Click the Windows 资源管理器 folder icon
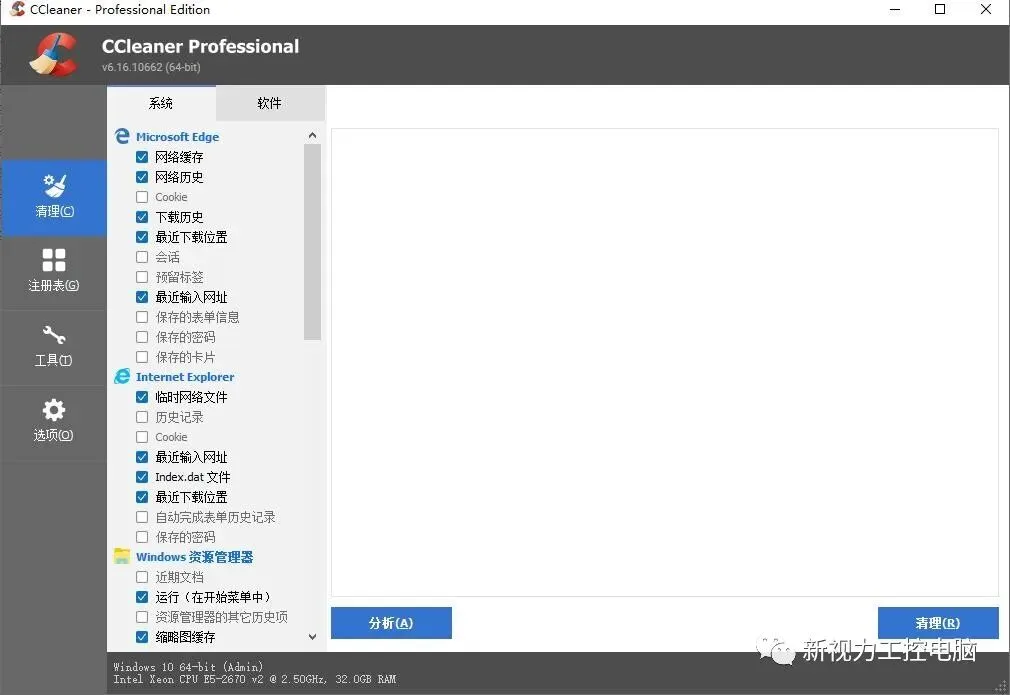Screen dimensions: 1010x695 click(x=122, y=557)
